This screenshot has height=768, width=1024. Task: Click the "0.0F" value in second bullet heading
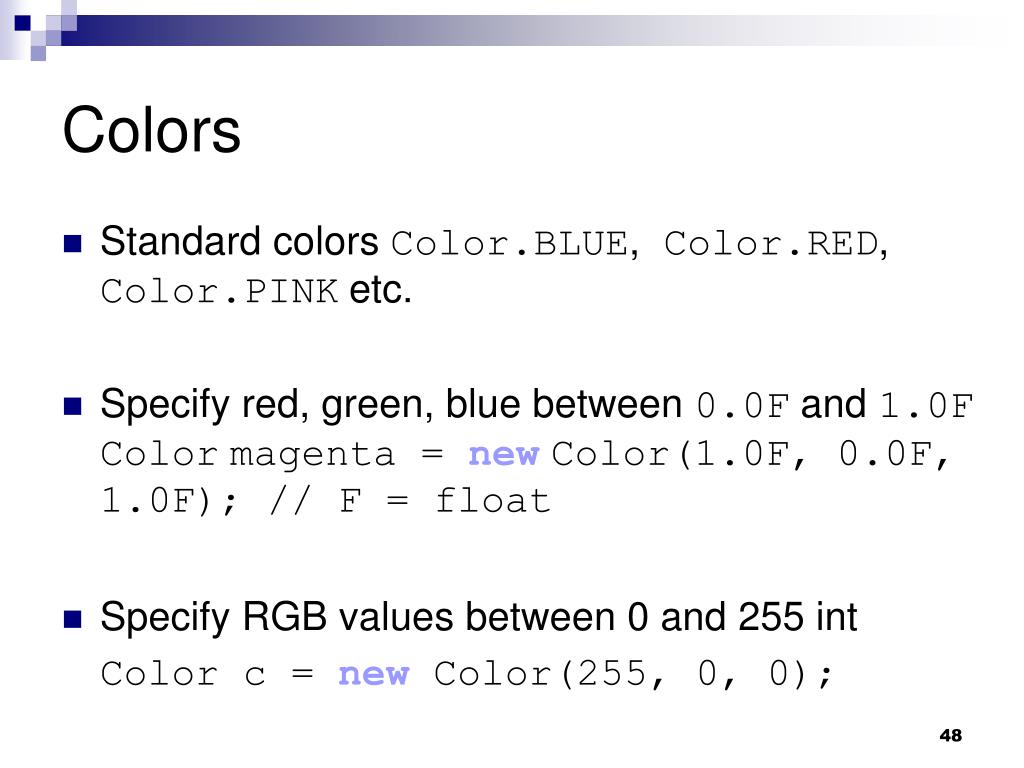pos(743,406)
